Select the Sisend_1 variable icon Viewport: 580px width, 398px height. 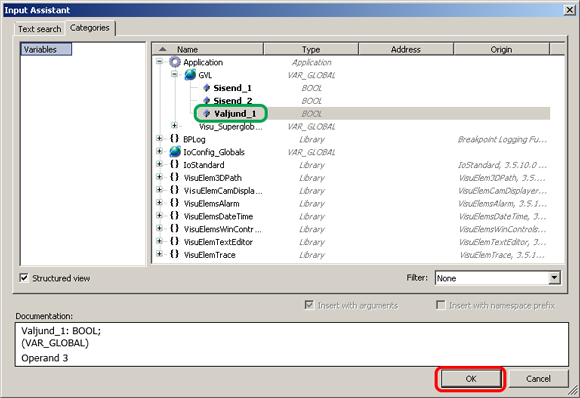coord(207,88)
